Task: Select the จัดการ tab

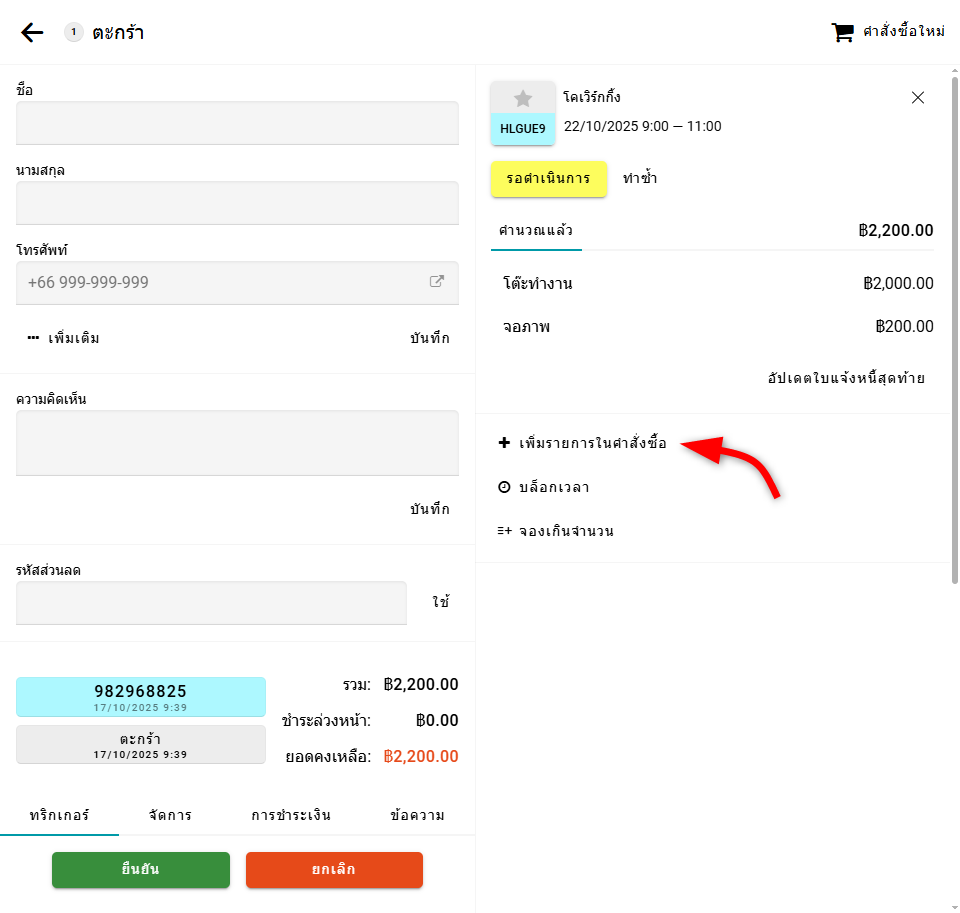Action: [x=170, y=815]
